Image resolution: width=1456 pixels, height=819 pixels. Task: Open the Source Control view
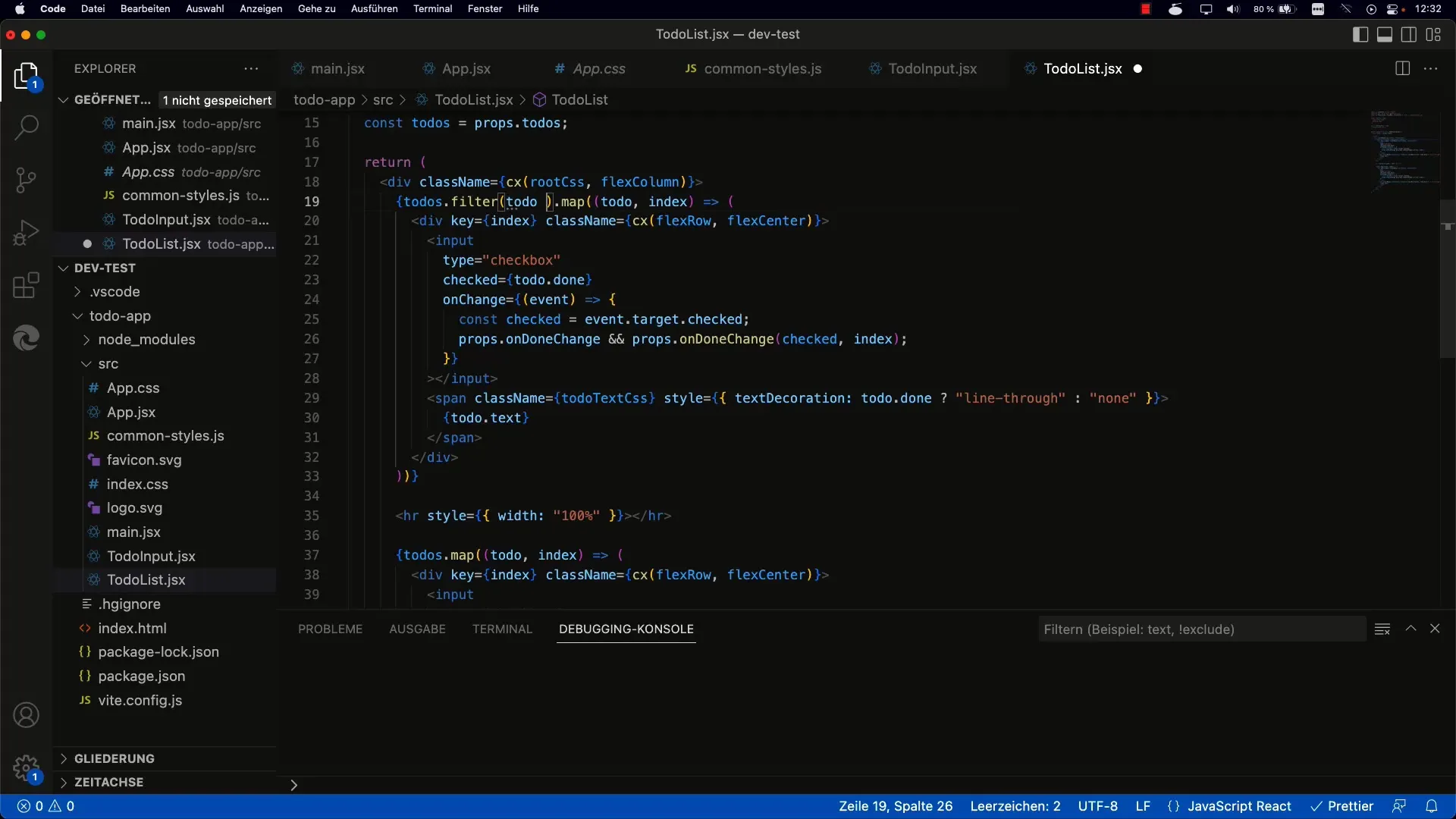click(x=26, y=180)
